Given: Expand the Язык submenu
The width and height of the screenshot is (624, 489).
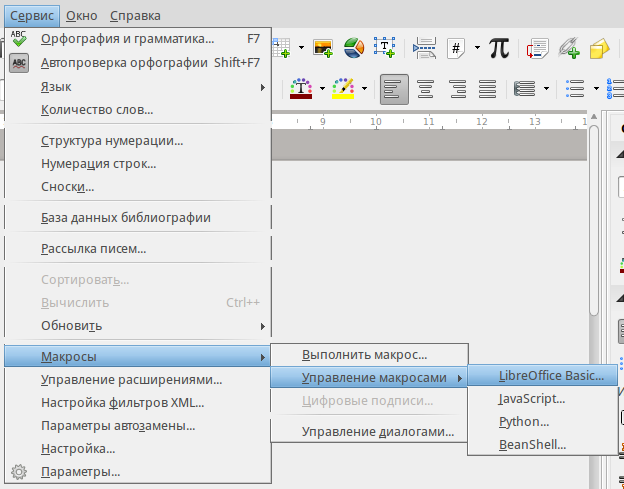Looking at the screenshot, I should [138, 87].
